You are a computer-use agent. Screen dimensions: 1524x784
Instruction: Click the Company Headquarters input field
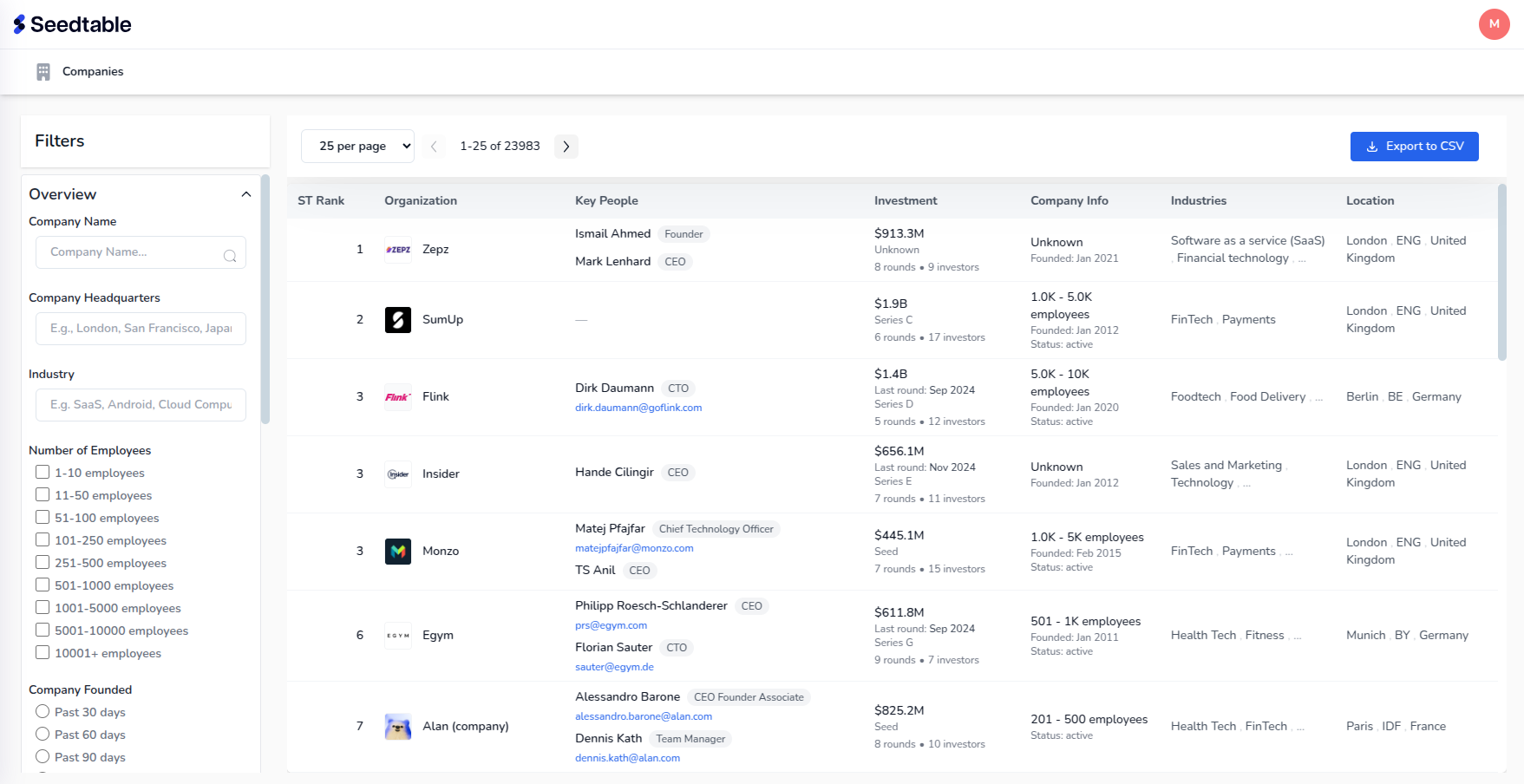click(141, 329)
